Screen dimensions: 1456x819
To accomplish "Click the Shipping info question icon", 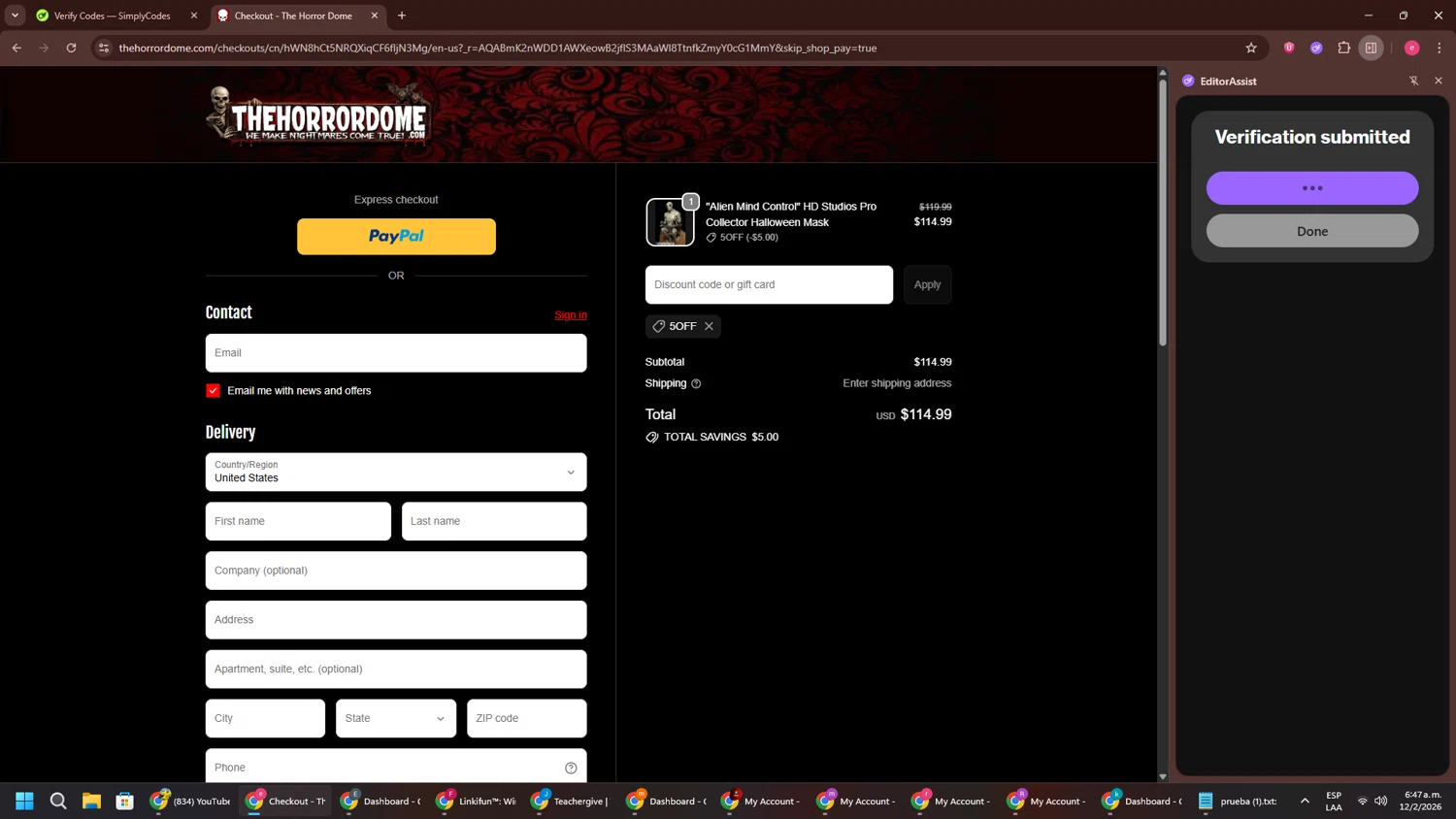I will pyautogui.click(x=696, y=383).
